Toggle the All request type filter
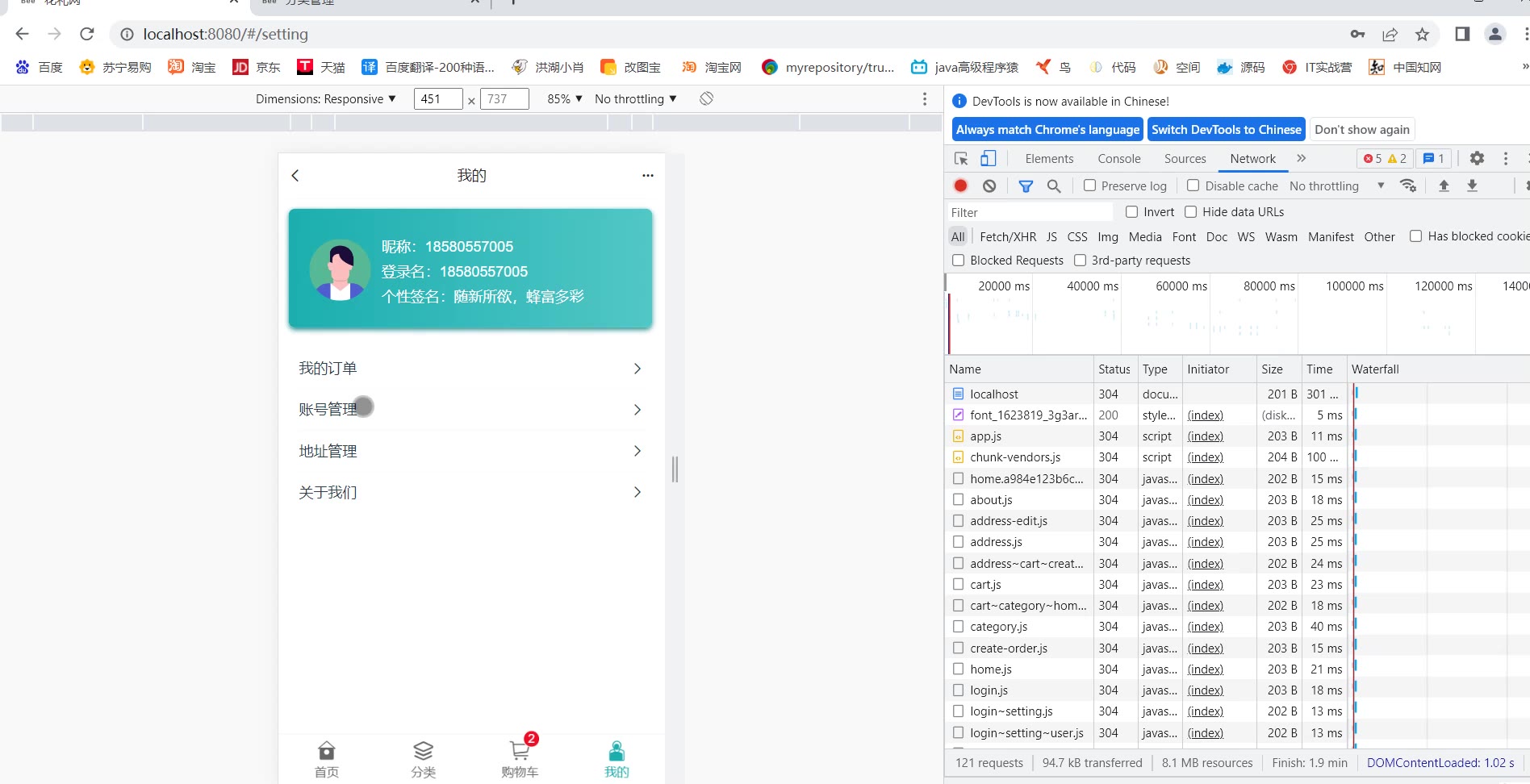The width and height of the screenshot is (1530, 784). pos(958,236)
